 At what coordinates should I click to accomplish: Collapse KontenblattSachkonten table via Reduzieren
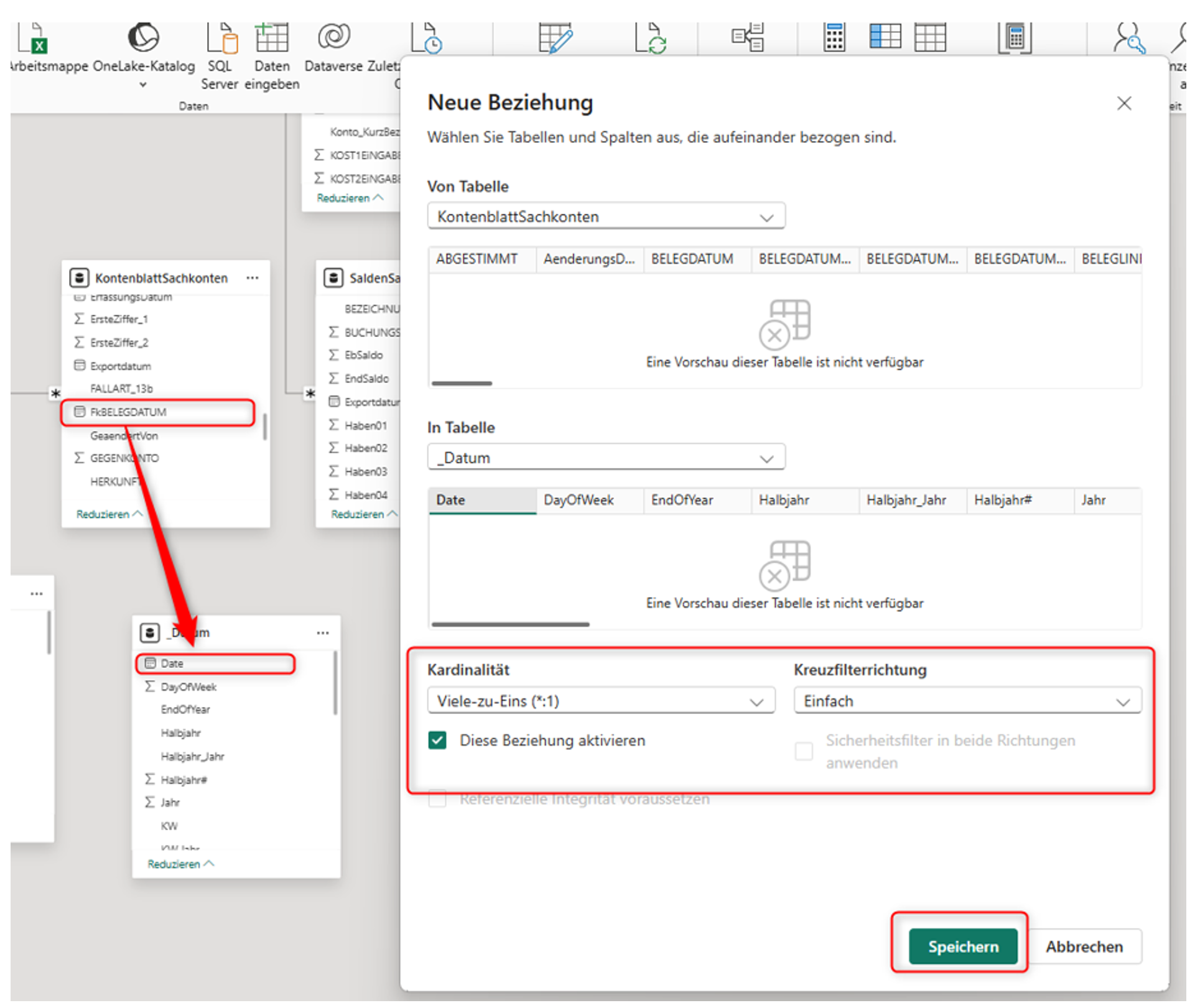point(109,514)
